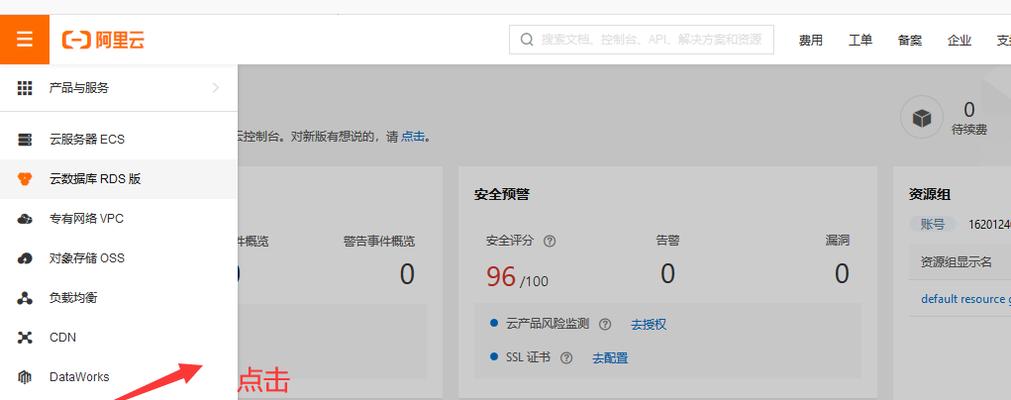Open CDN in sidebar
This screenshot has height=400, width=1011.
pyautogui.click(x=119, y=337)
